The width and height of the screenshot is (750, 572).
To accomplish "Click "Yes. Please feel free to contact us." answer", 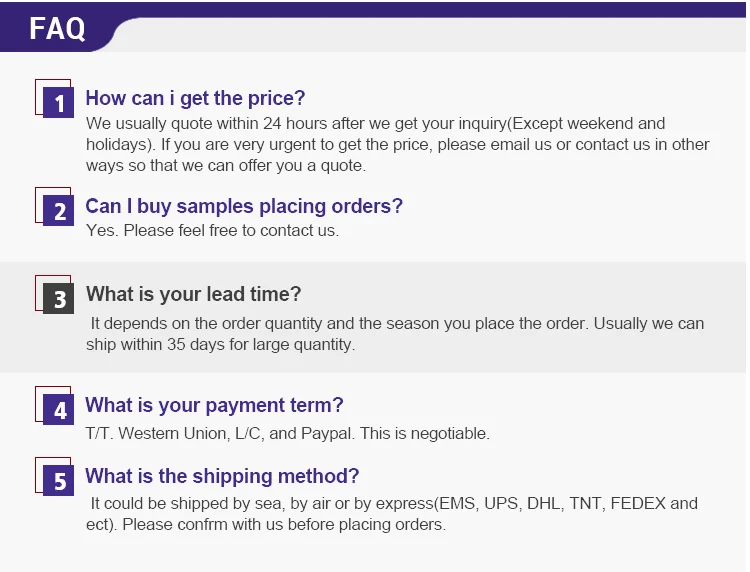I will coord(212,230).
